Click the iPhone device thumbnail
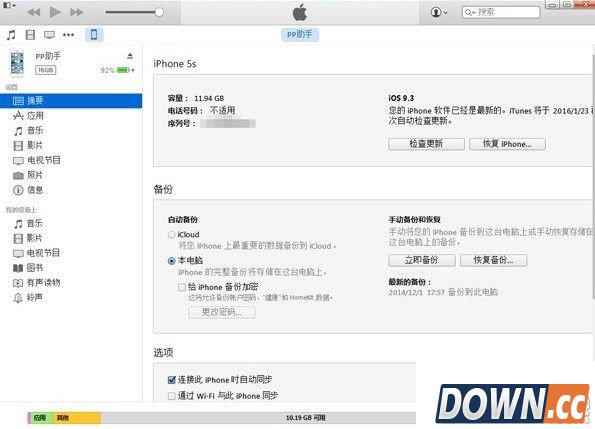The width and height of the screenshot is (595, 429). (17, 63)
